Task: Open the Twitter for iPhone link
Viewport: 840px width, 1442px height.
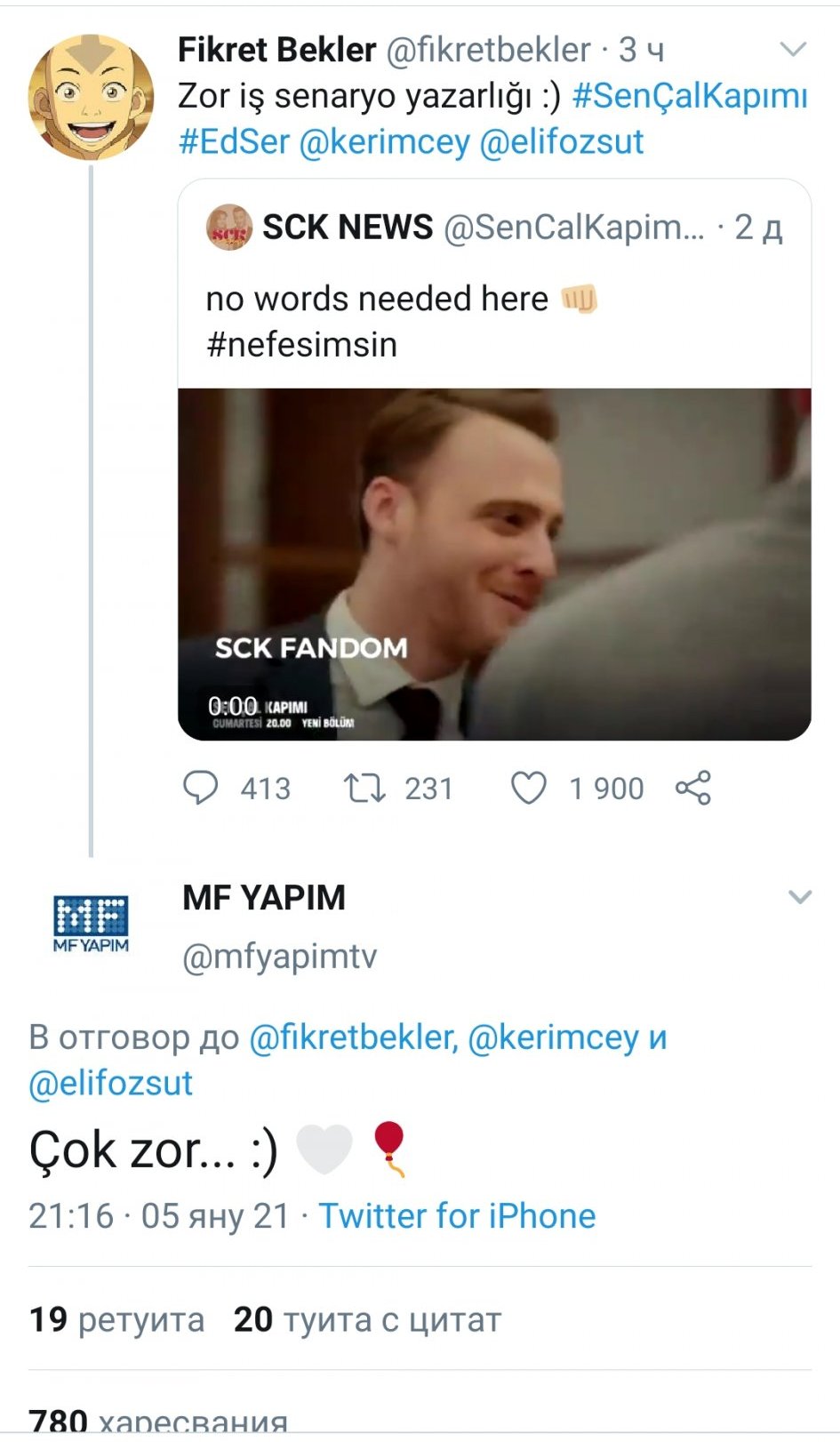Action: [x=457, y=1215]
